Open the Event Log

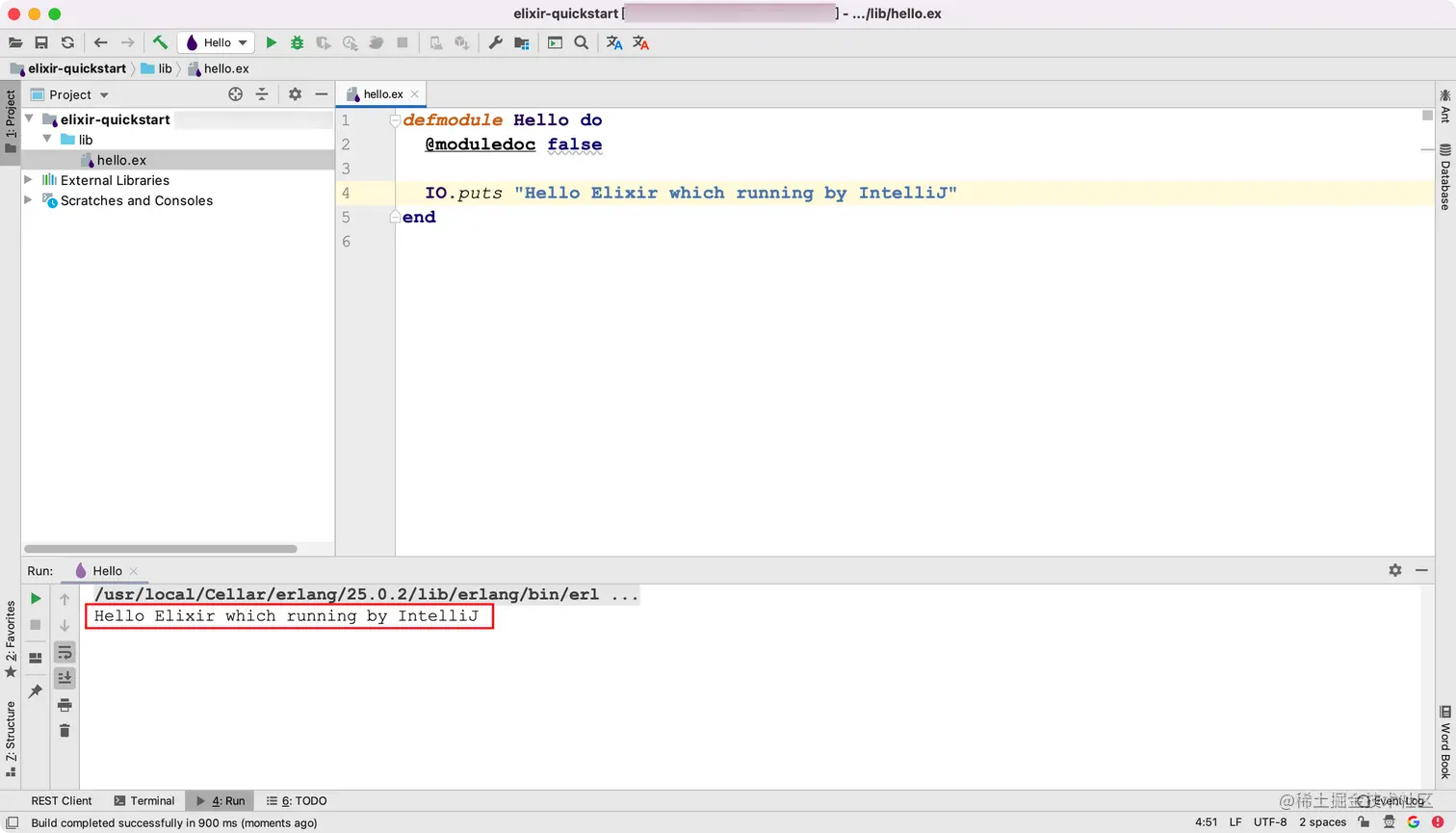(x=1391, y=801)
